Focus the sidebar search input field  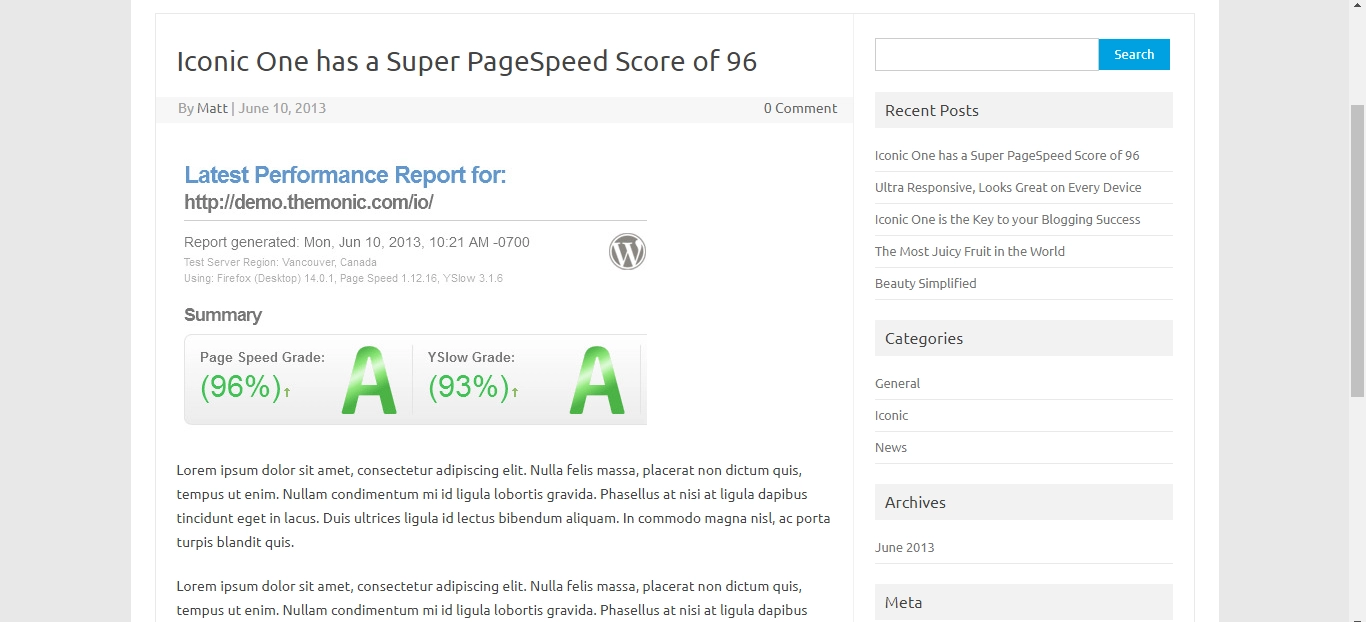(x=986, y=55)
